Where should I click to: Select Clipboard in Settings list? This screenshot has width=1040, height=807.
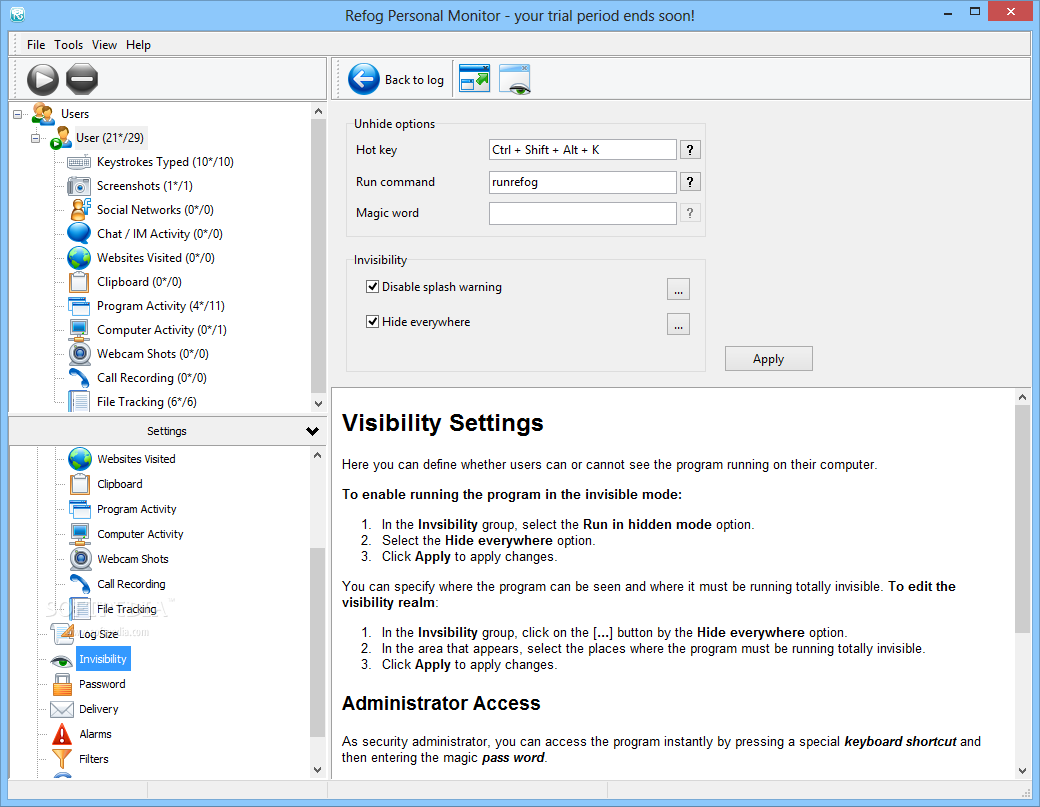click(x=120, y=484)
